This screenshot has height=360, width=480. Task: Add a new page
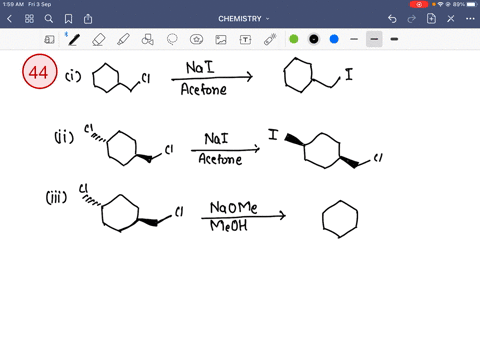(x=431, y=19)
